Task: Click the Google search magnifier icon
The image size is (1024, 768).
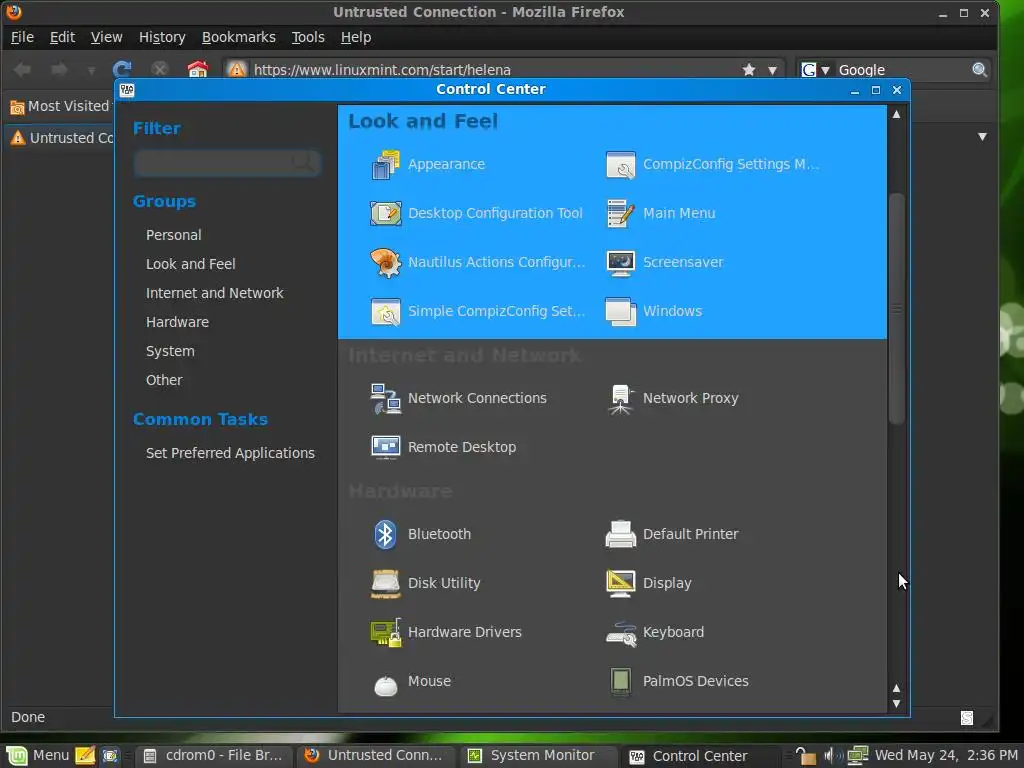Action: [x=979, y=70]
